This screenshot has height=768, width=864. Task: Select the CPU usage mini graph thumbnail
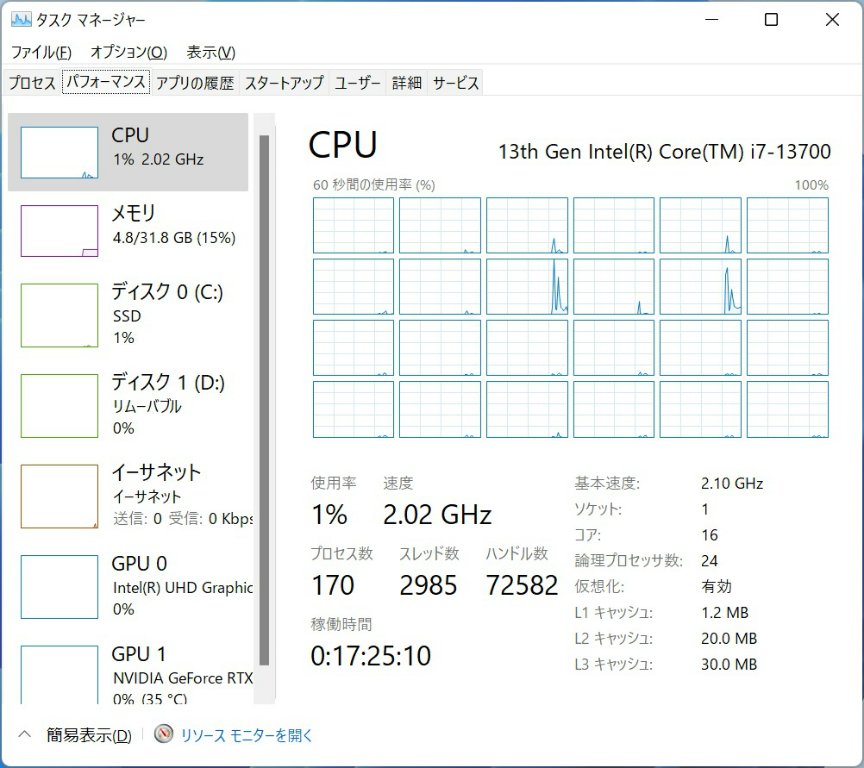(x=59, y=153)
